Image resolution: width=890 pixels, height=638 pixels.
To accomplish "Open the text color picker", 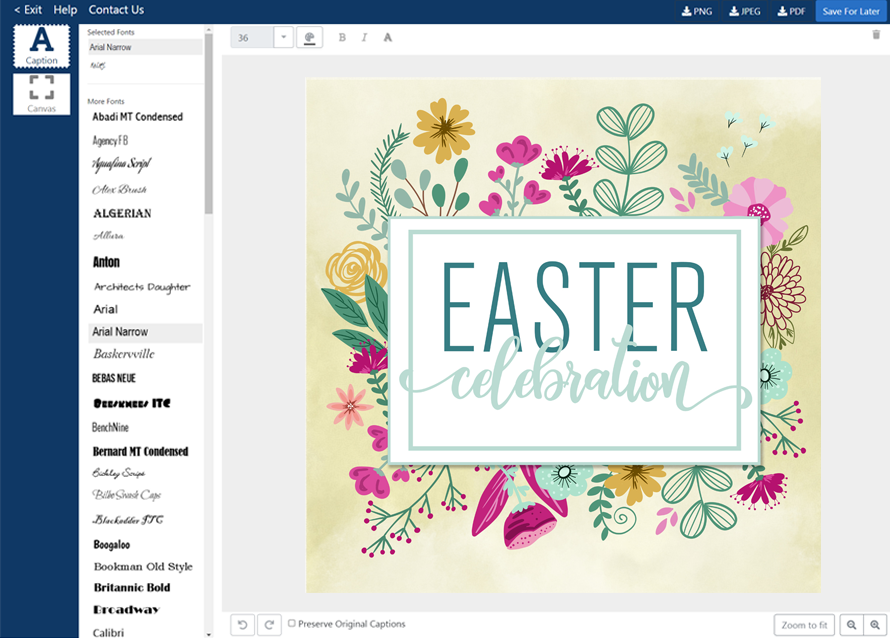I will pos(309,38).
